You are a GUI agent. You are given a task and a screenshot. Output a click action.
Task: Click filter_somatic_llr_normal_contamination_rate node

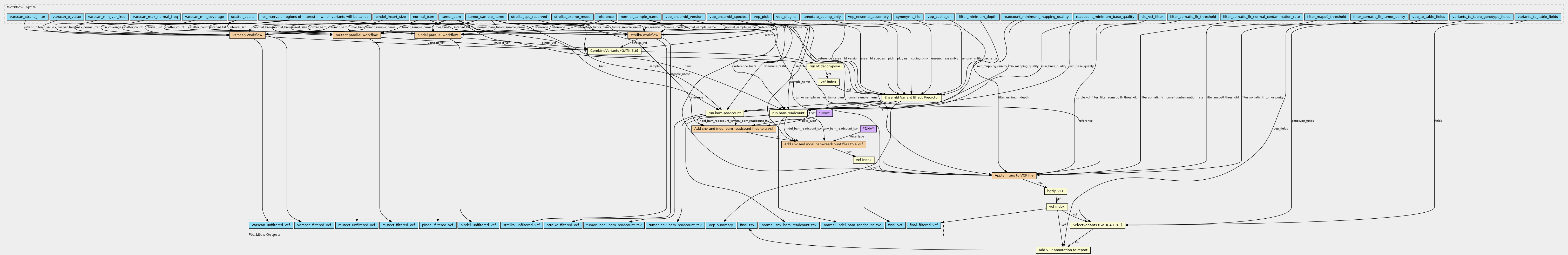click(1262, 17)
